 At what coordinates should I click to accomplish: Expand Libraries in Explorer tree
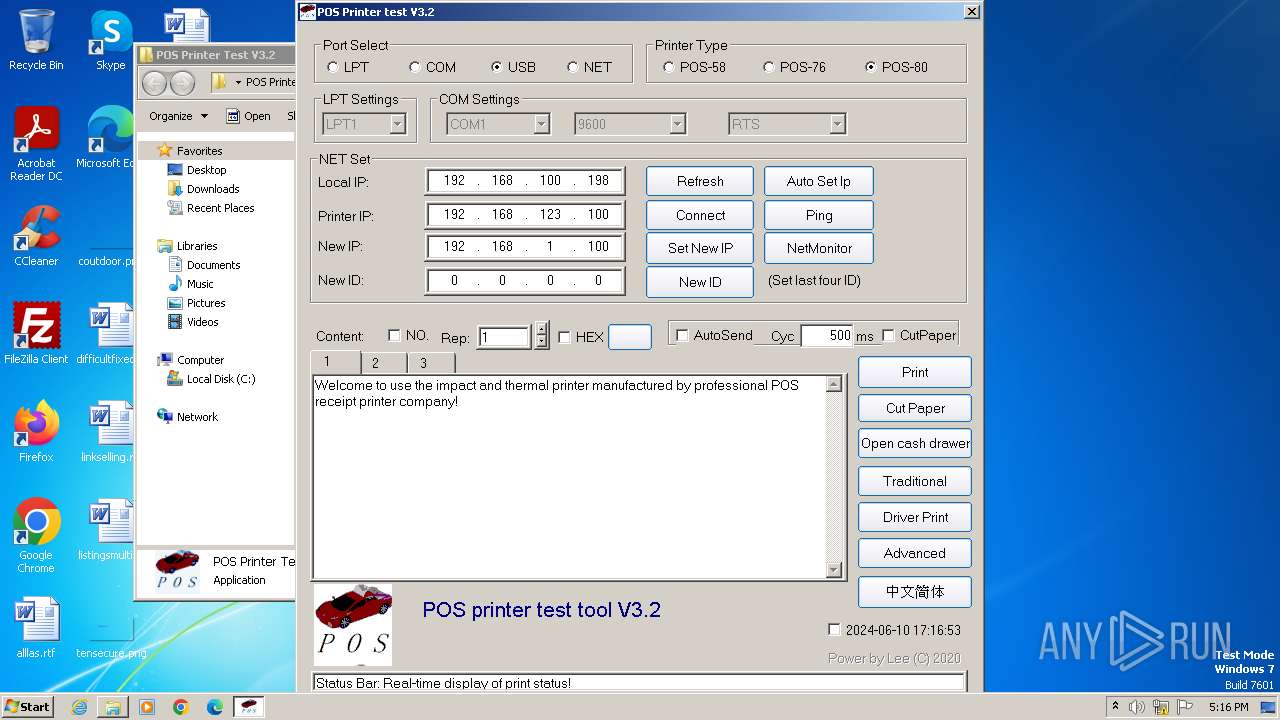click(197, 246)
